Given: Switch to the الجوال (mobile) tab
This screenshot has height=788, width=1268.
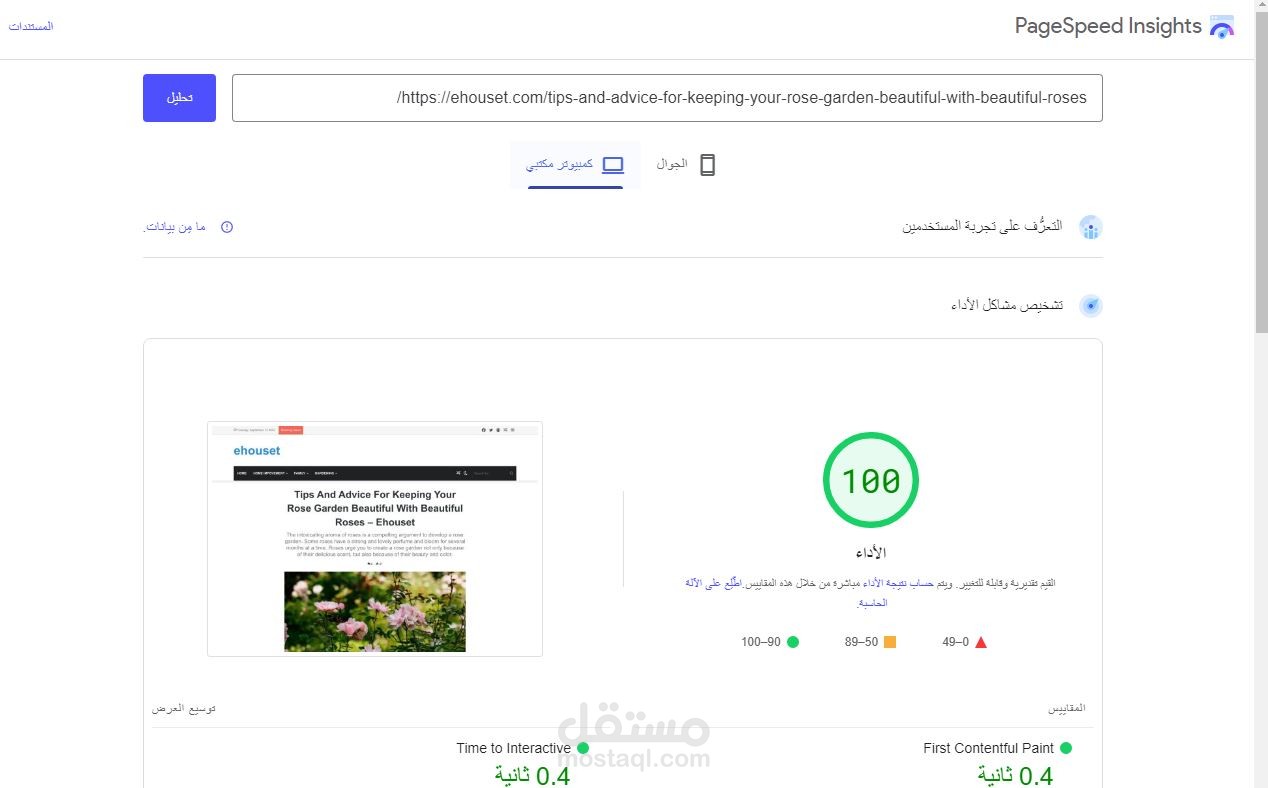Looking at the screenshot, I should click(x=685, y=164).
